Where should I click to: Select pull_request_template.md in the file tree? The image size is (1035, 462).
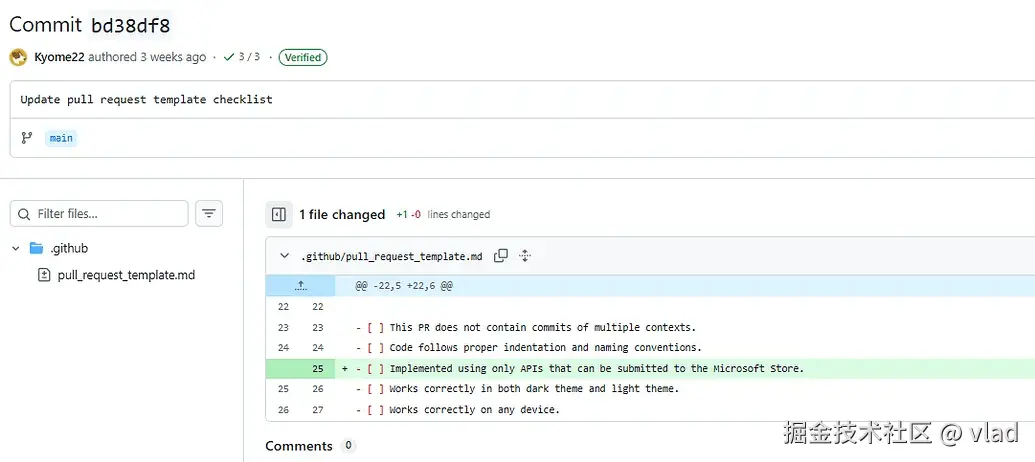126,275
